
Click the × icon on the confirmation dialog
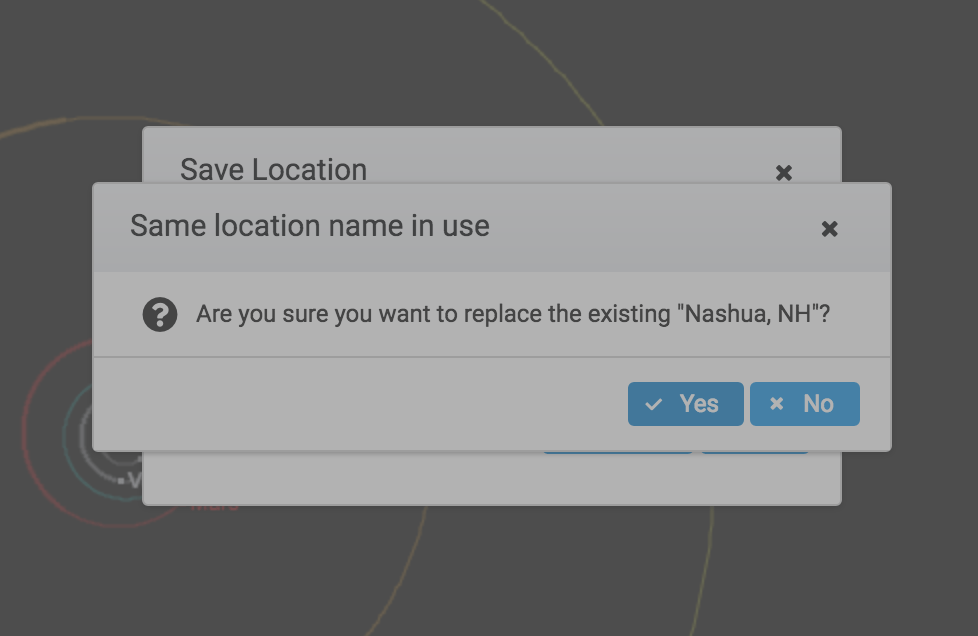pyautogui.click(x=830, y=229)
